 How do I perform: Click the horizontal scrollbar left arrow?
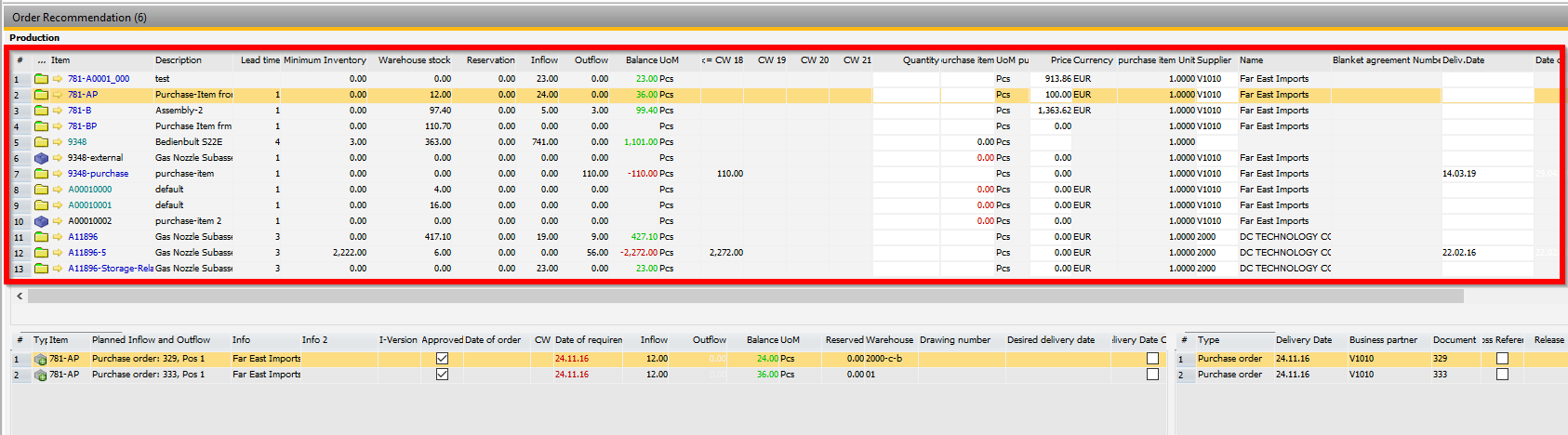(x=20, y=296)
